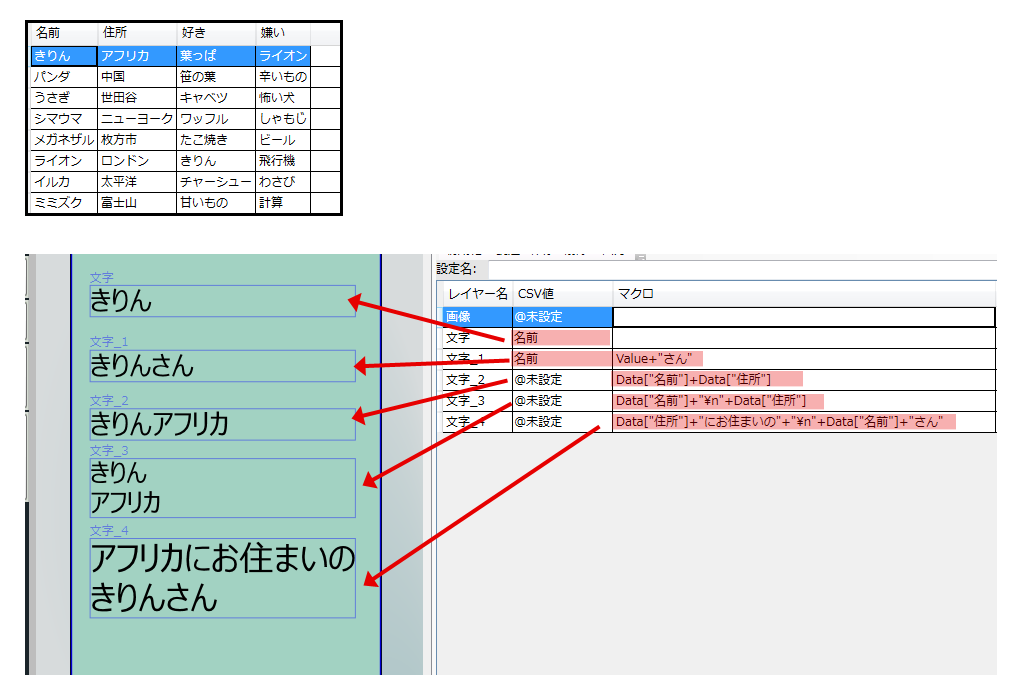
Task: Select the パンダ cell in data table
Action: click(x=63, y=76)
